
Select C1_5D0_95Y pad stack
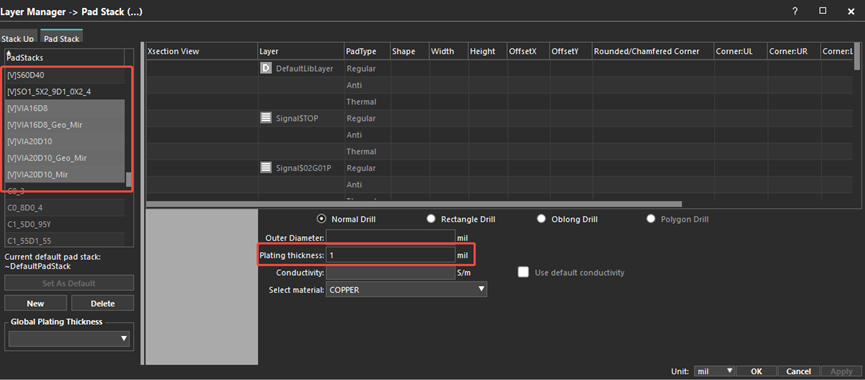click(x=65, y=224)
